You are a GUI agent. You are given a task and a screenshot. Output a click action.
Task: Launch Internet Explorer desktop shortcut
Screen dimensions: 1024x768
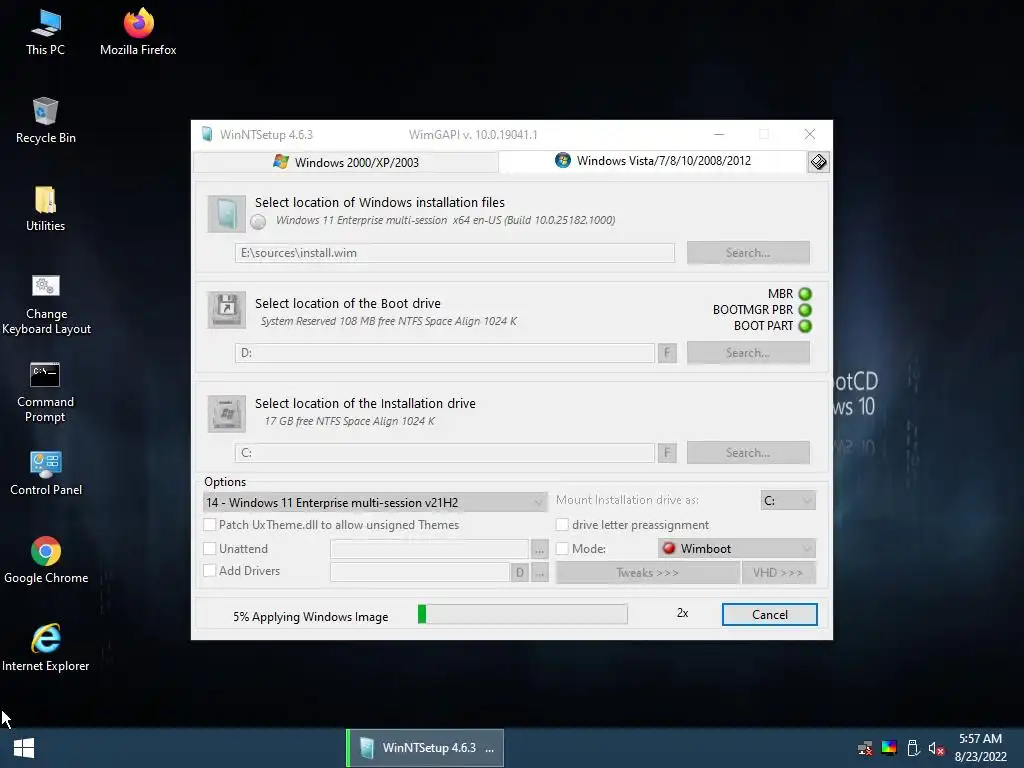coord(46,648)
